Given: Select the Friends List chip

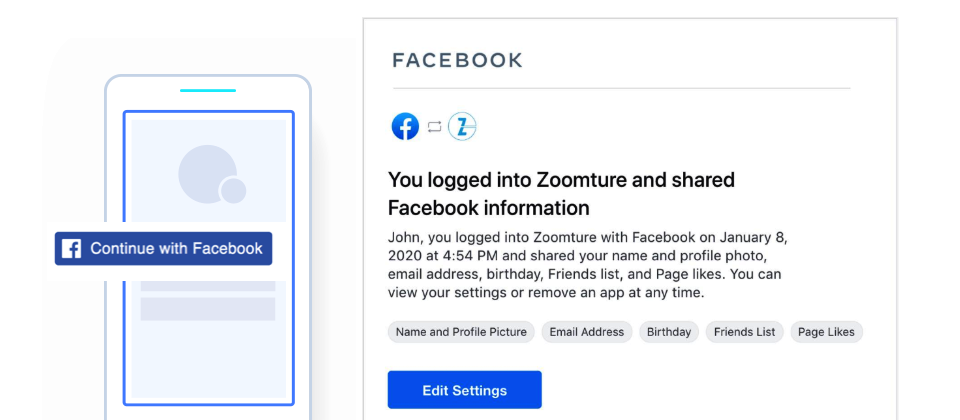Looking at the screenshot, I should click(x=744, y=332).
